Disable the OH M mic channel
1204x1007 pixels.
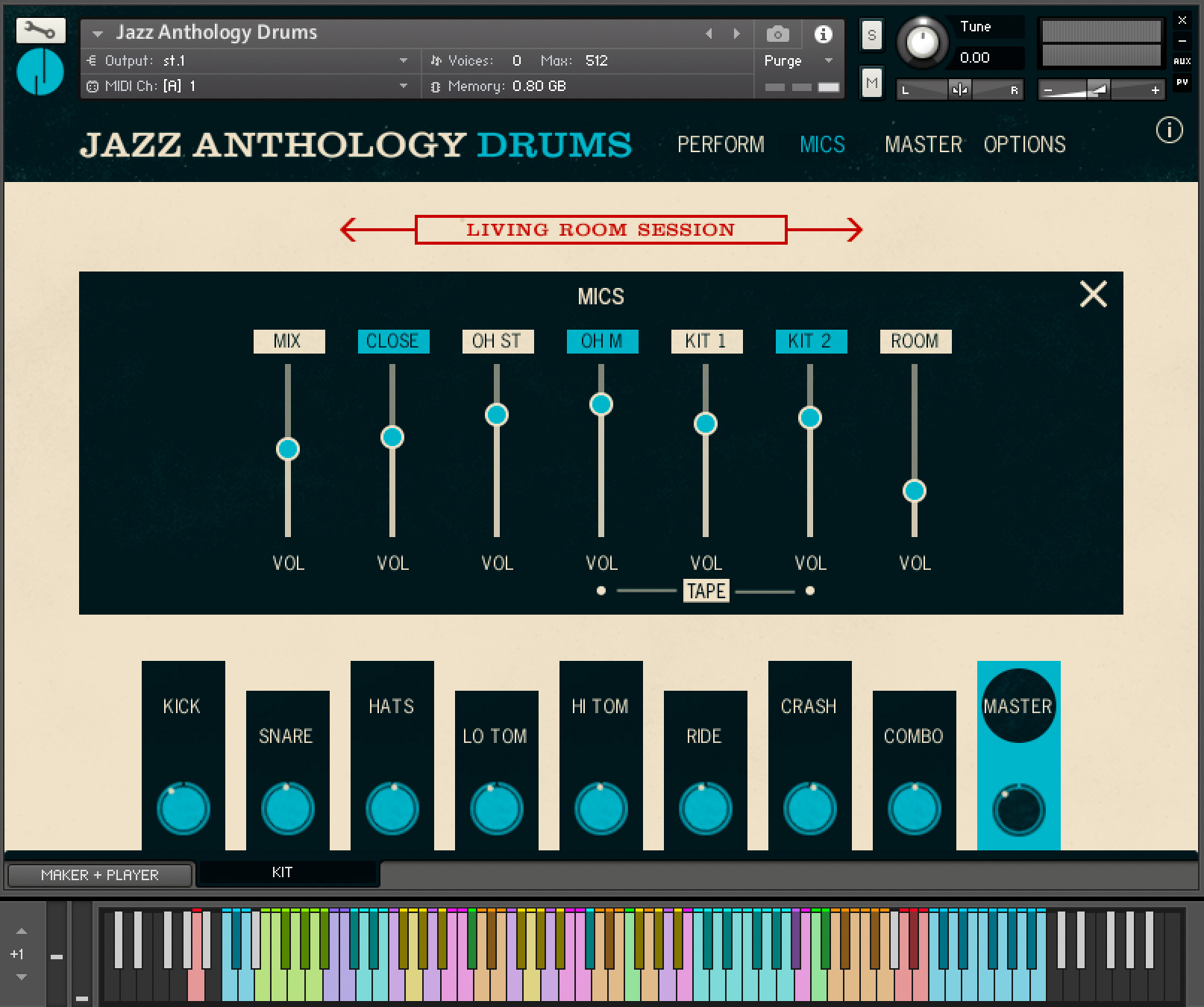602,341
